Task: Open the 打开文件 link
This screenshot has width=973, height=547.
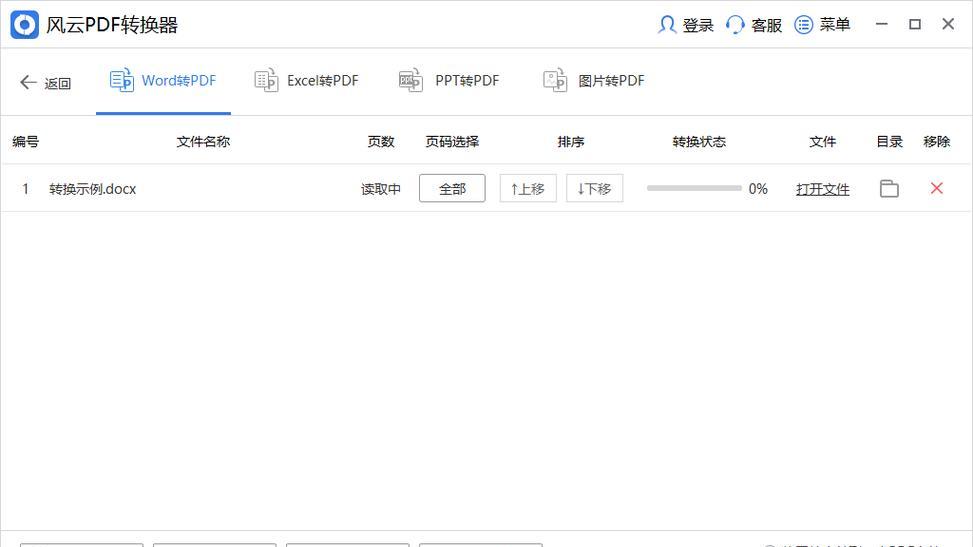Action: click(823, 189)
